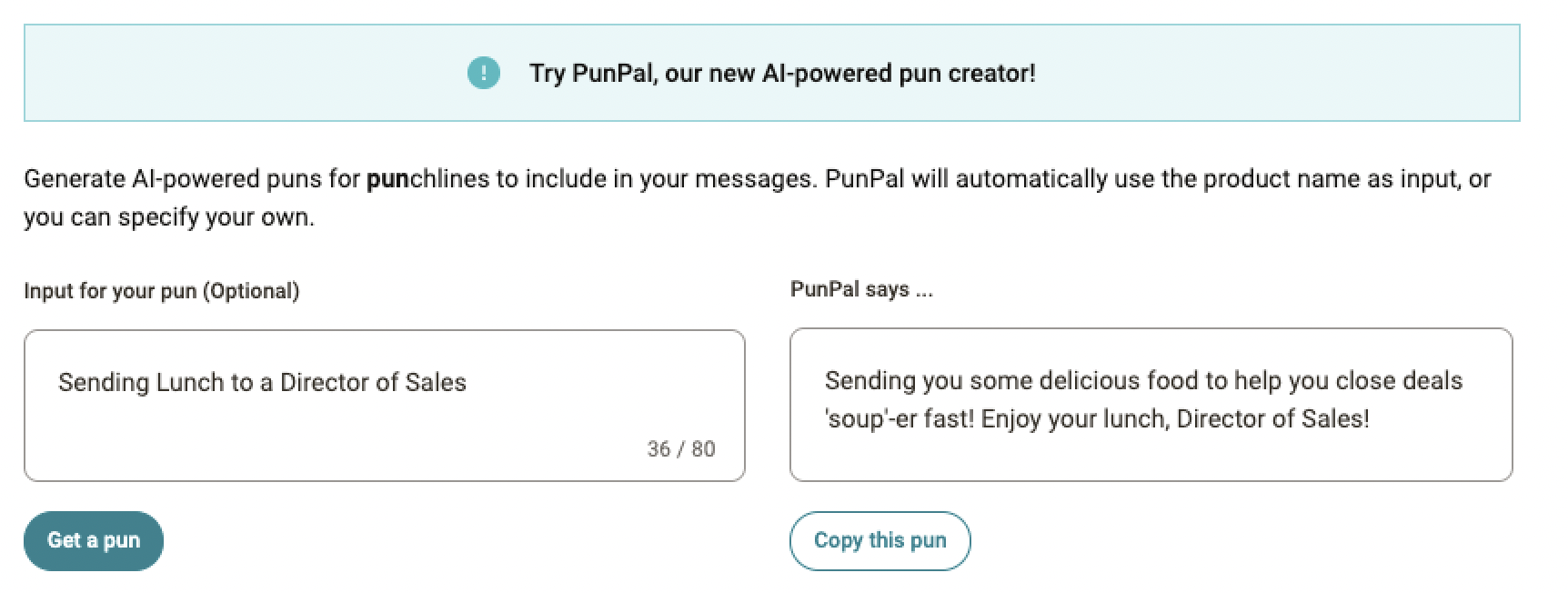The width and height of the screenshot is (1568, 593).
Task: Click the 36 / 80 character counter
Action: tap(681, 449)
